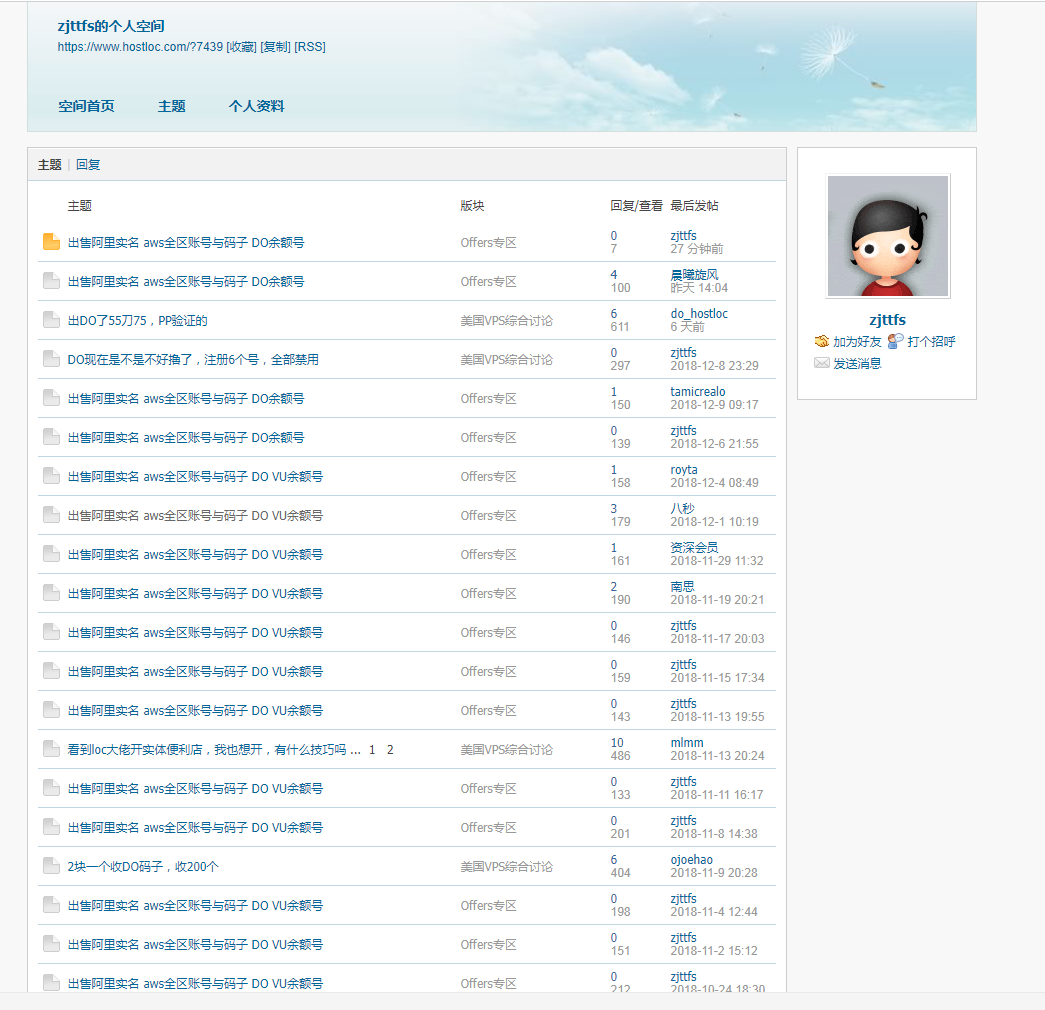Click 加为好友 link
Screen dimensions: 1045x1010
(x=857, y=342)
